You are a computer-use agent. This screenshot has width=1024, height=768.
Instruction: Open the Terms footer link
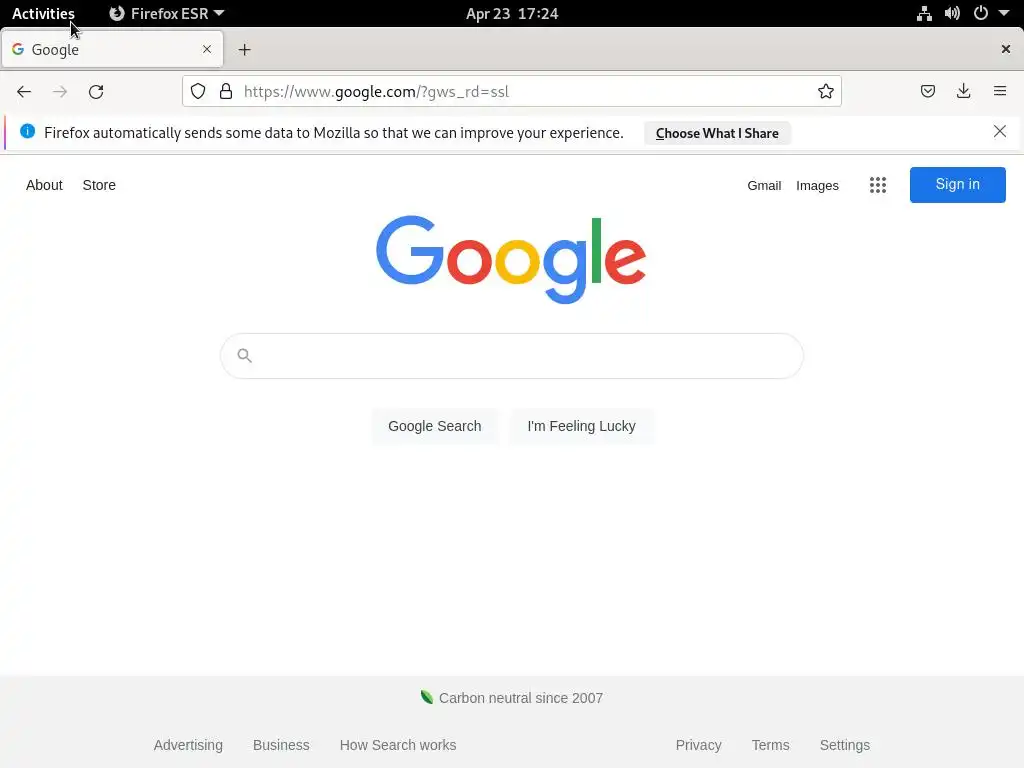771,745
